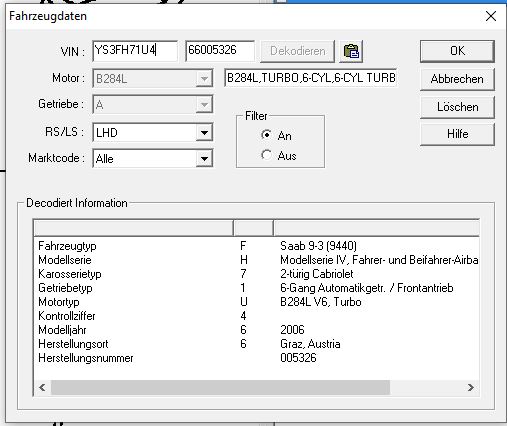Viewport: 507px width, 426px height.
Task: Click the paste VIN clipboard icon
Action: tap(351, 51)
